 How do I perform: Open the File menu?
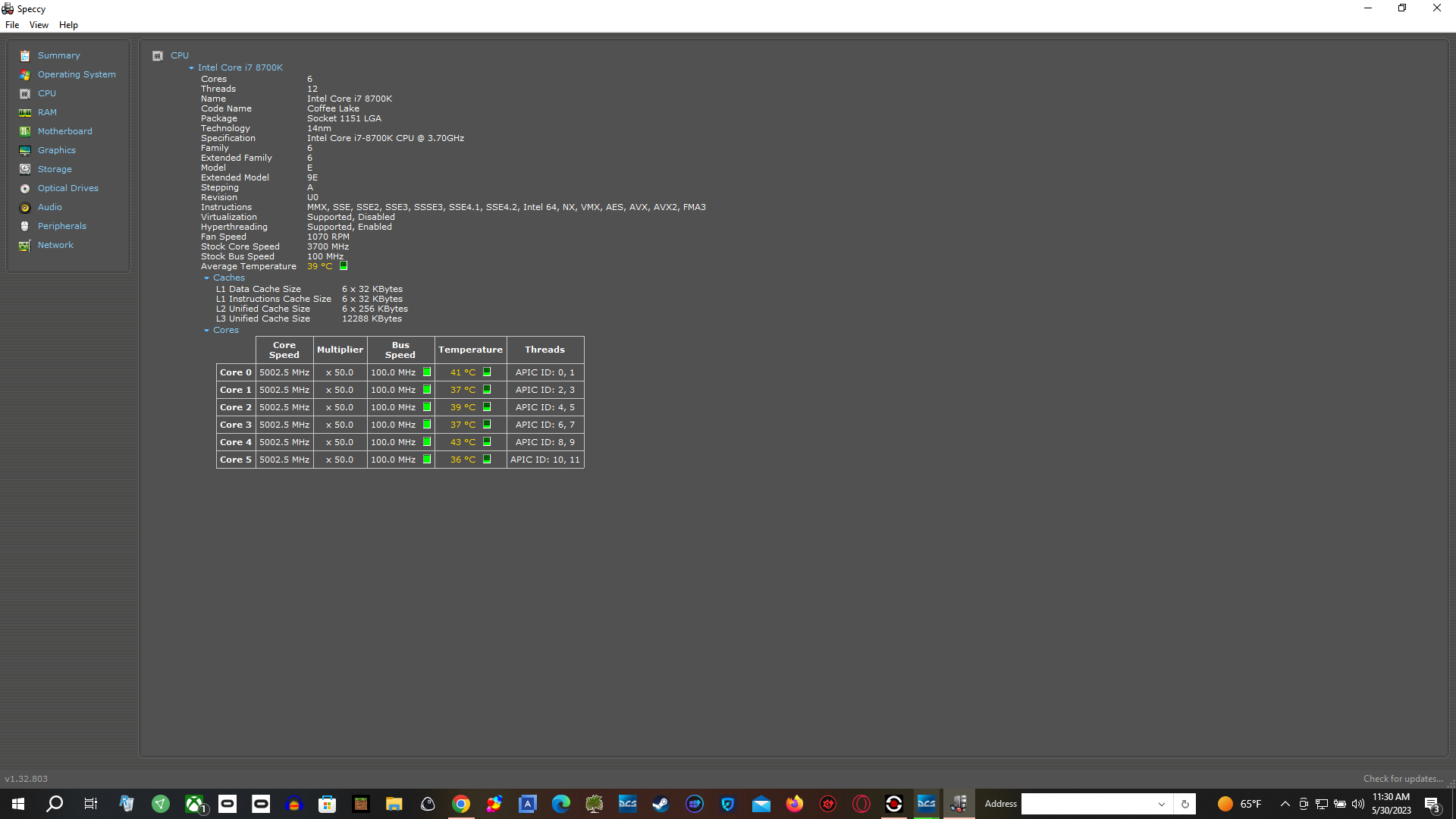click(x=12, y=25)
